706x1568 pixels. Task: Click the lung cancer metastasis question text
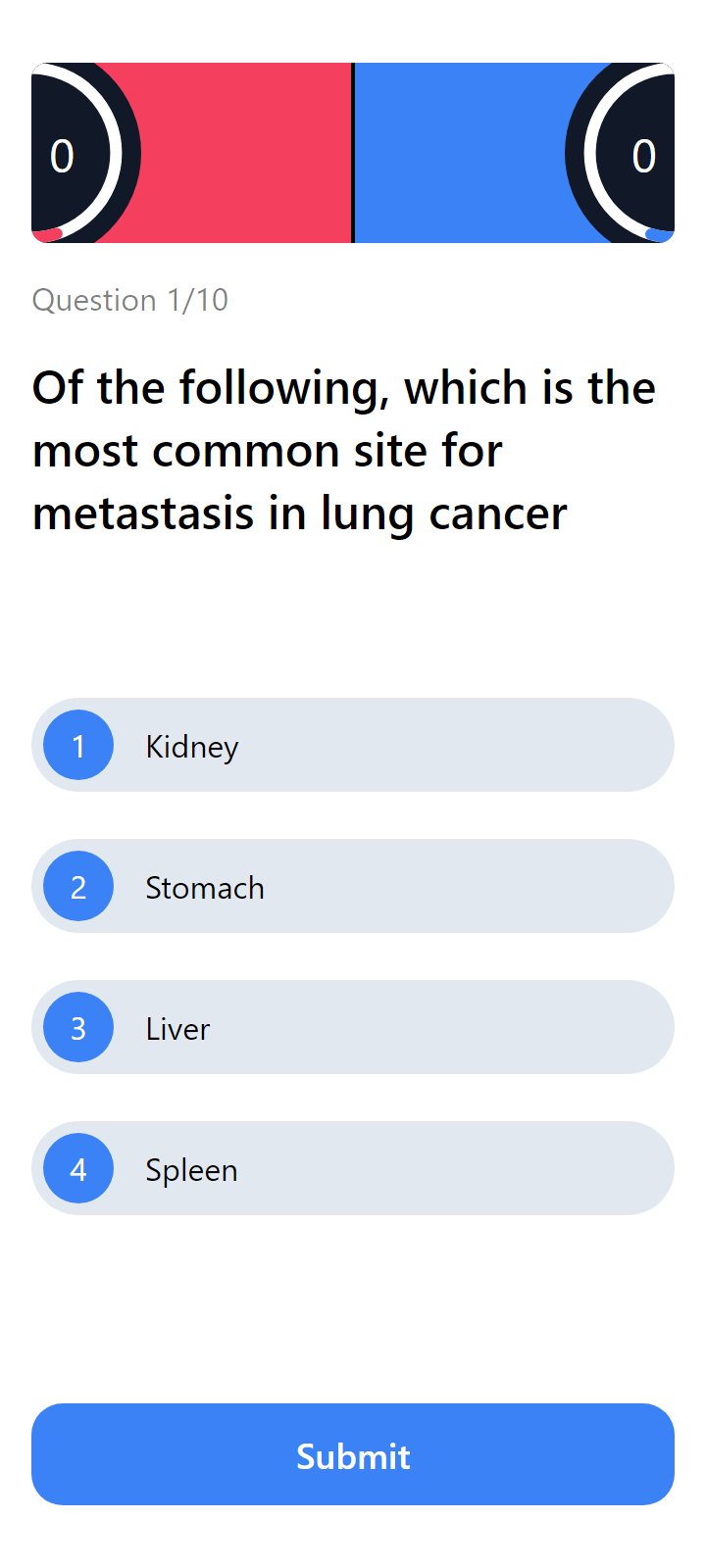[x=343, y=451]
